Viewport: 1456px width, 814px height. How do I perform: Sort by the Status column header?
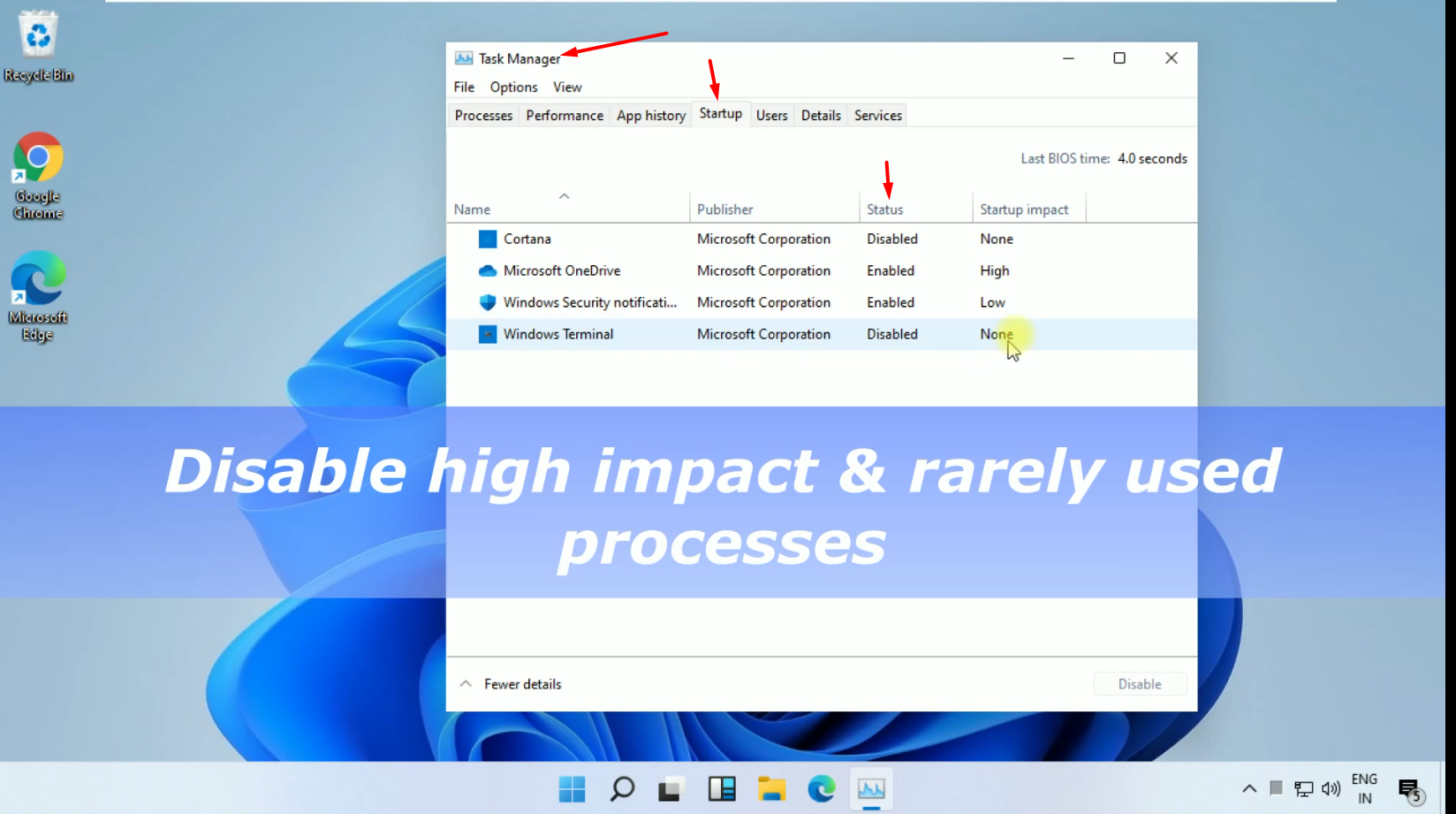916,209
